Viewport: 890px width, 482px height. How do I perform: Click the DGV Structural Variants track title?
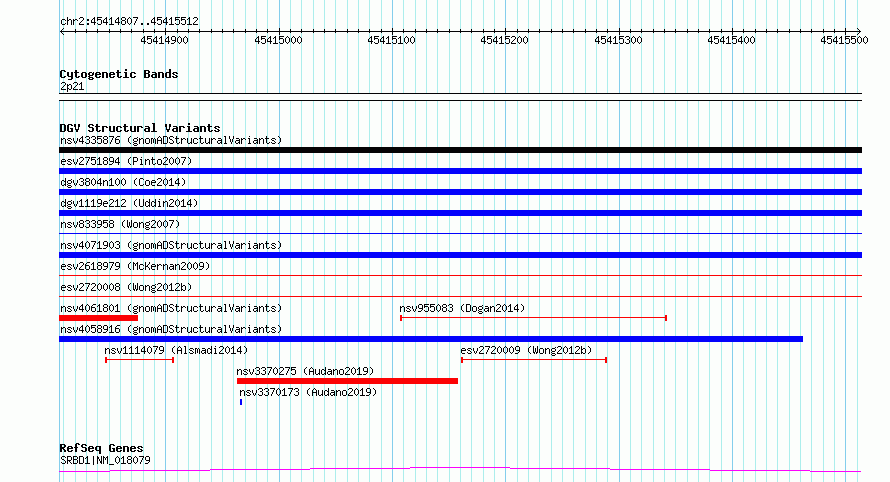tap(140, 128)
